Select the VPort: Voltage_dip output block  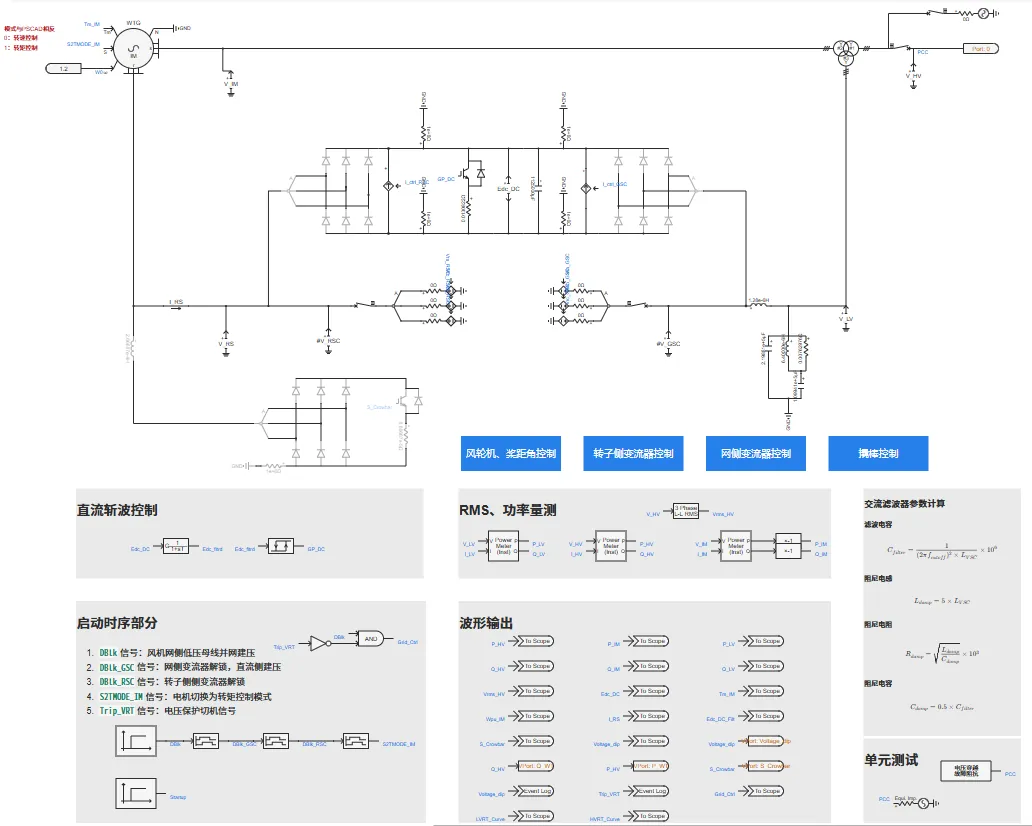[765, 741]
